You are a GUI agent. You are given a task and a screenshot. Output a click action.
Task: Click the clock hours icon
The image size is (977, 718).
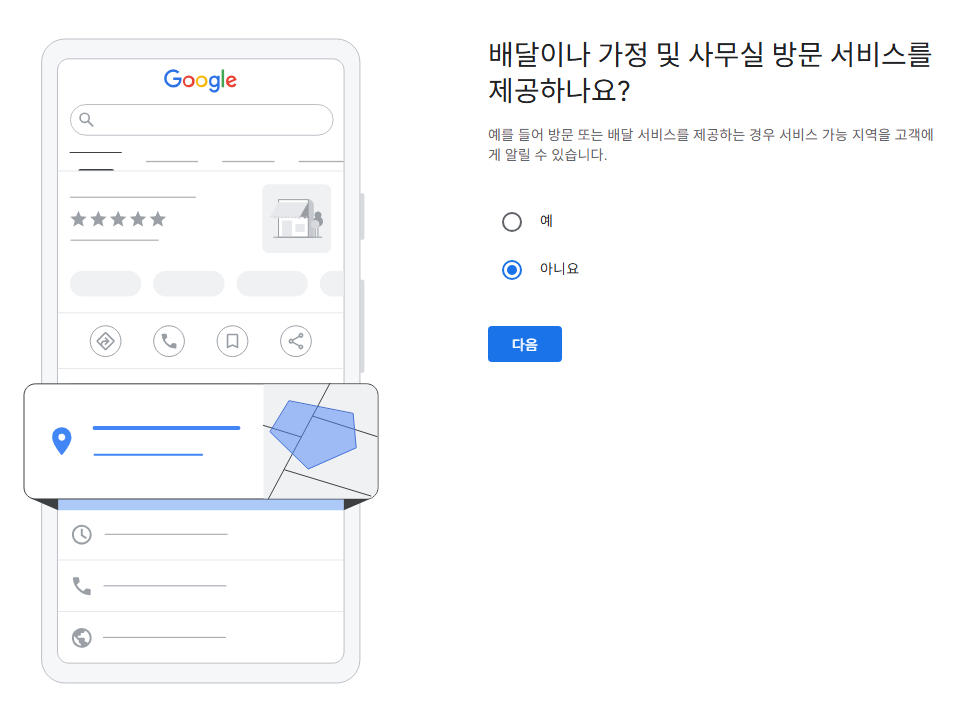click(x=82, y=535)
